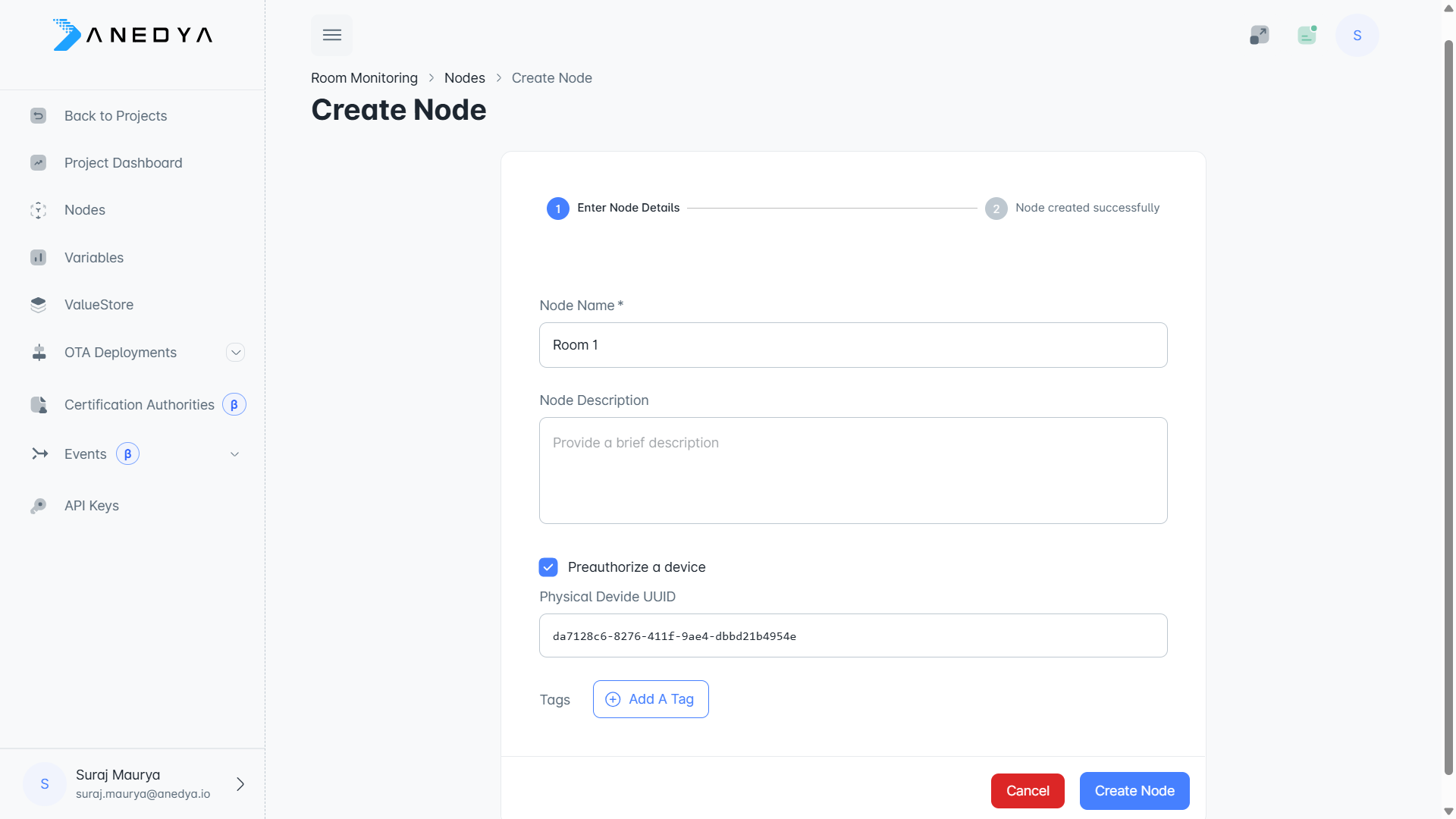The width and height of the screenshot is (1456, 819).
Task: Open ValueStore via its layers icon
Action: click(38, 305)
